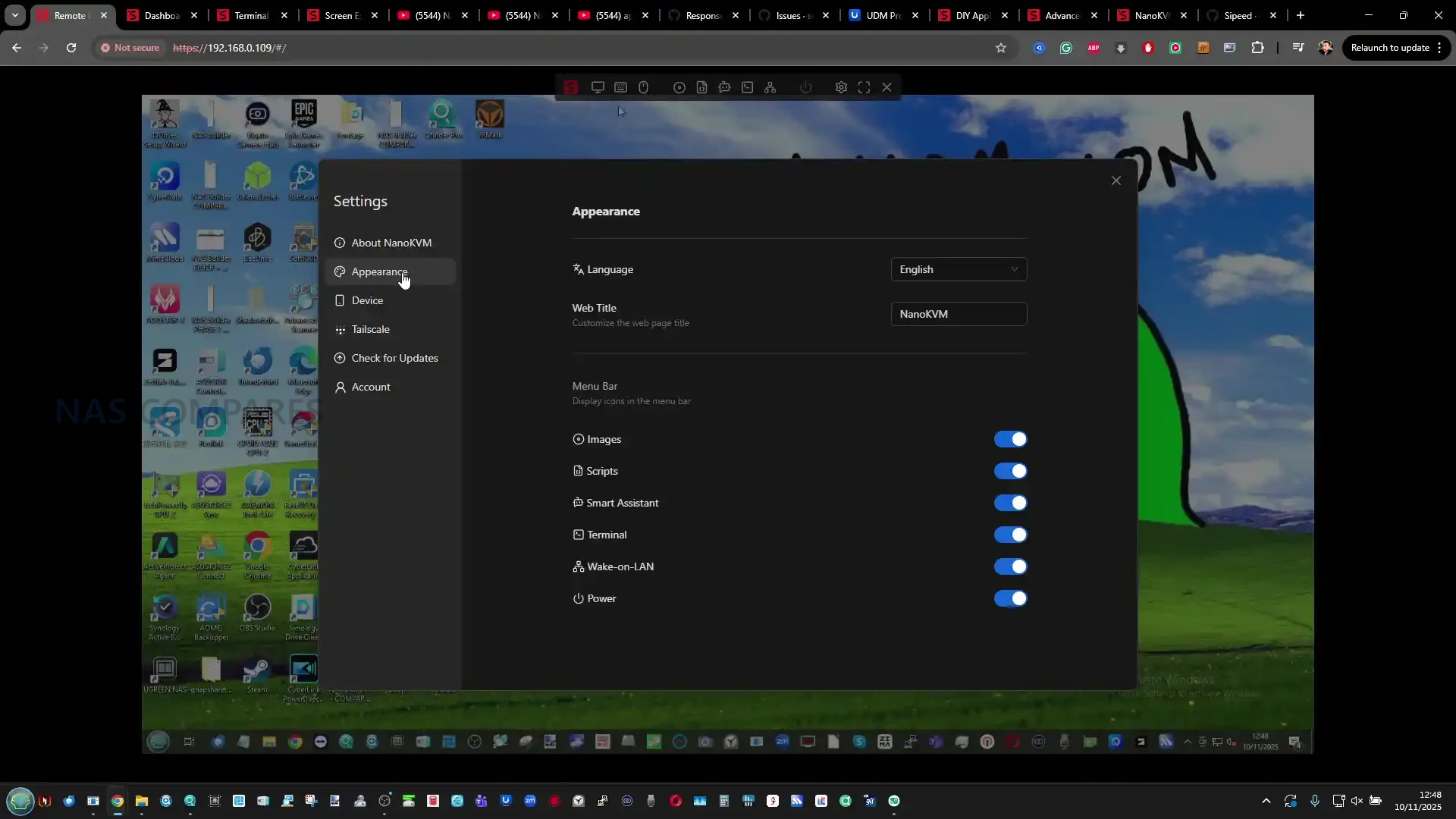1456x819 pixels.
Task: Open the image mount disc icon
Action: pos(679,87)
